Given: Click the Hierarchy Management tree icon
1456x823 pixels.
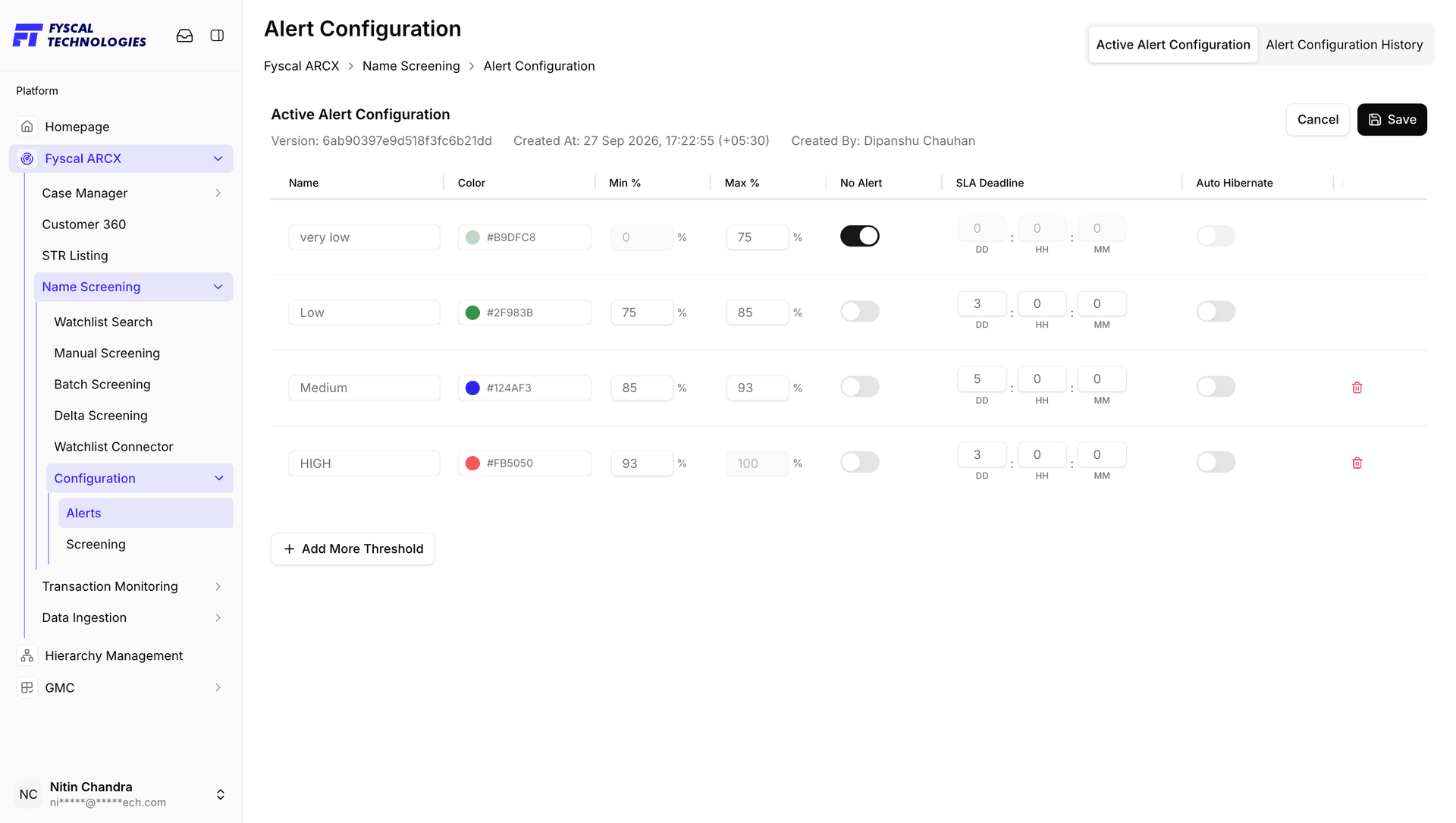Looking at the screenshot, I should point(27,655).
